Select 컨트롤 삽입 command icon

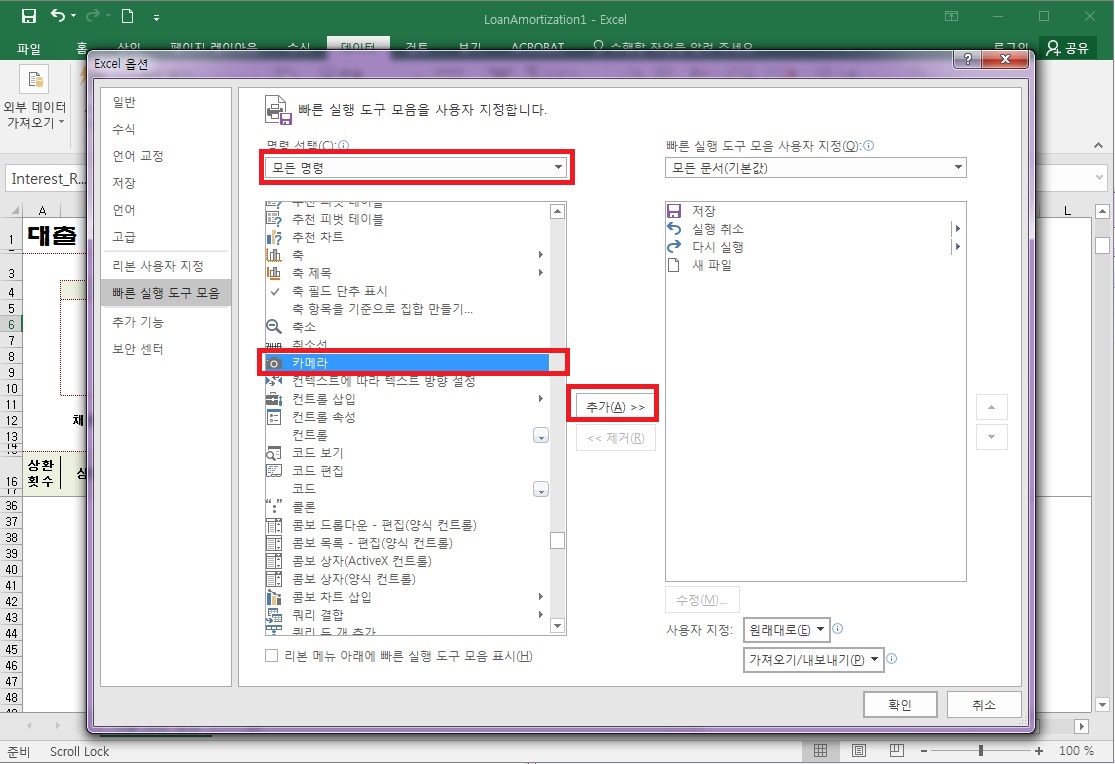(x=274, y=399)
